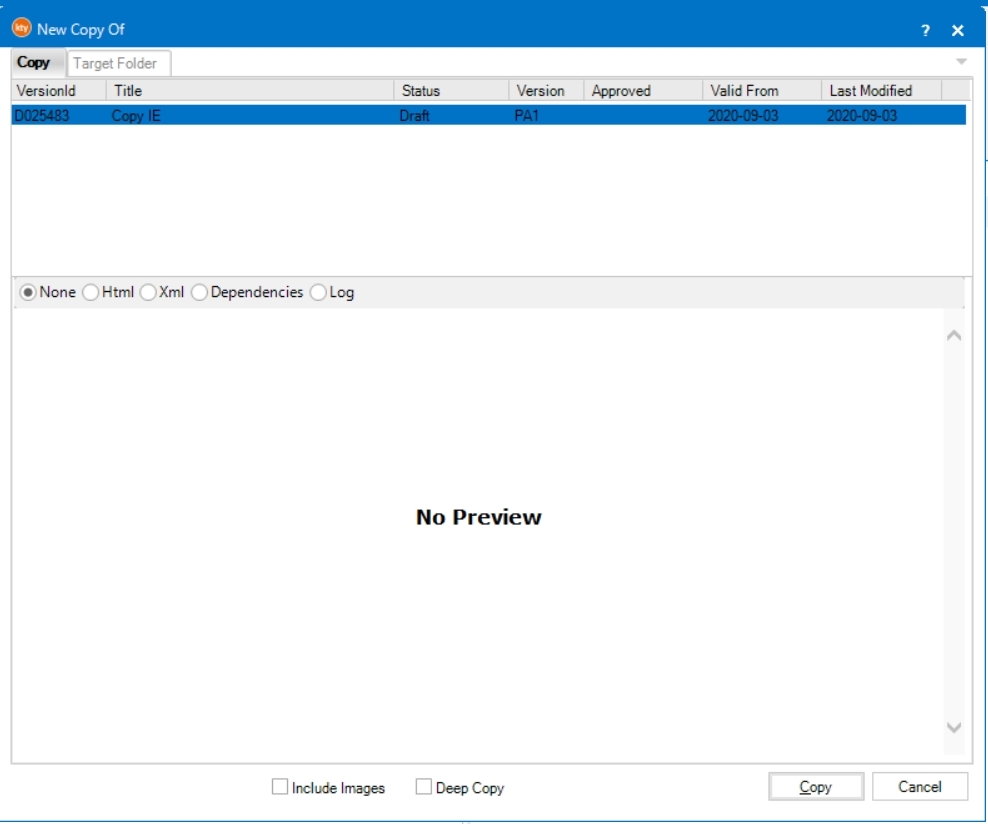Click the help question mark icon
The width and height of the screenshot is (988, 824).
[x=925, y=31]
